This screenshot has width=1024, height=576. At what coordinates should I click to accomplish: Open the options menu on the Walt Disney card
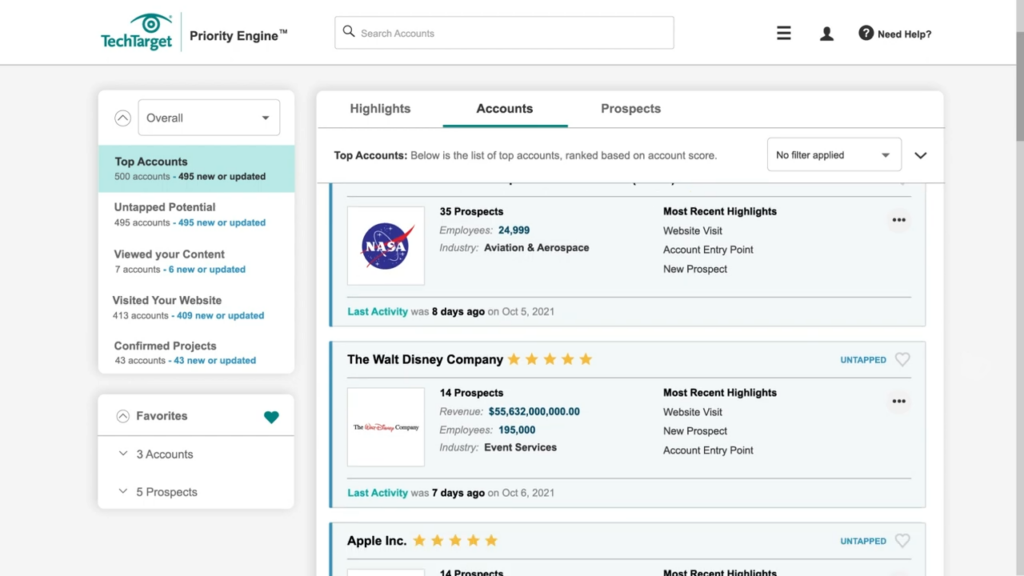899,401
